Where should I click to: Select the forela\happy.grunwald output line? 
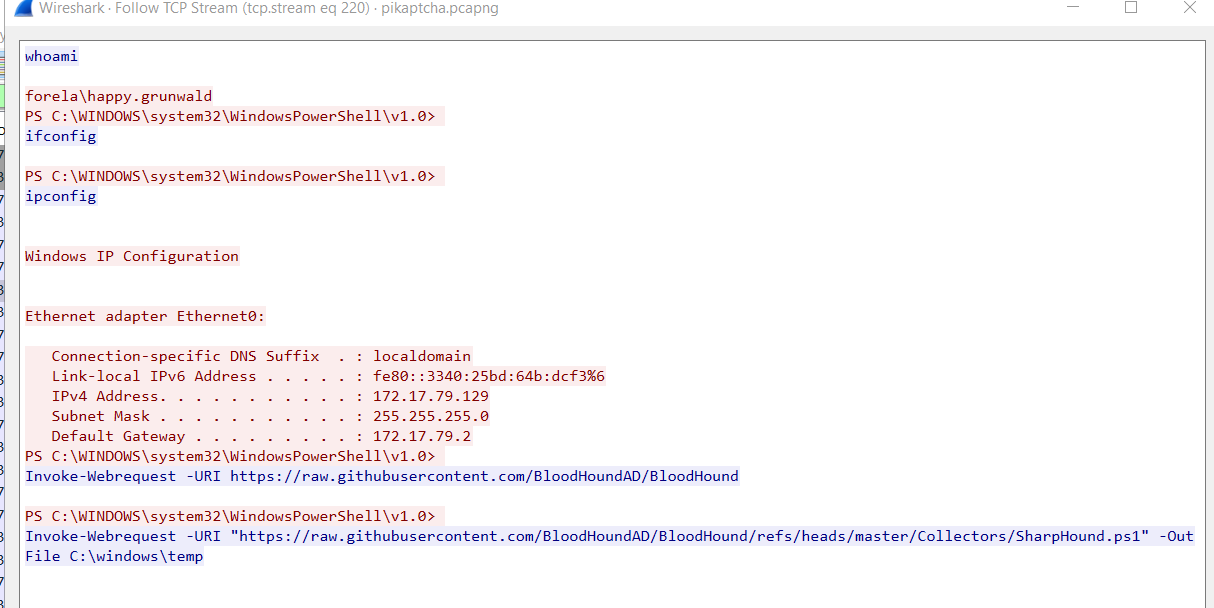tap(119, 96)
